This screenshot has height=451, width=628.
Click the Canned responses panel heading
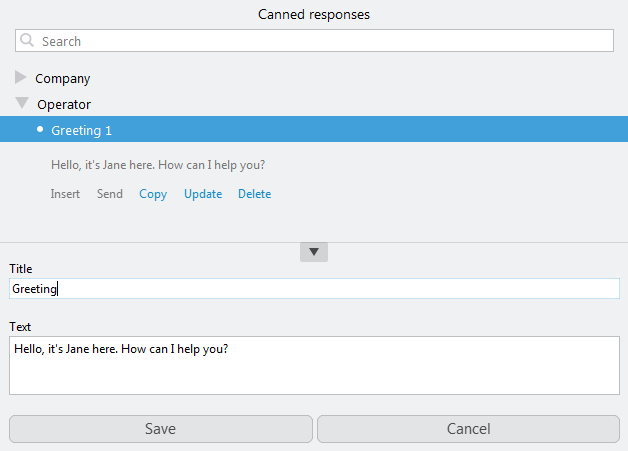pos(314,14)
